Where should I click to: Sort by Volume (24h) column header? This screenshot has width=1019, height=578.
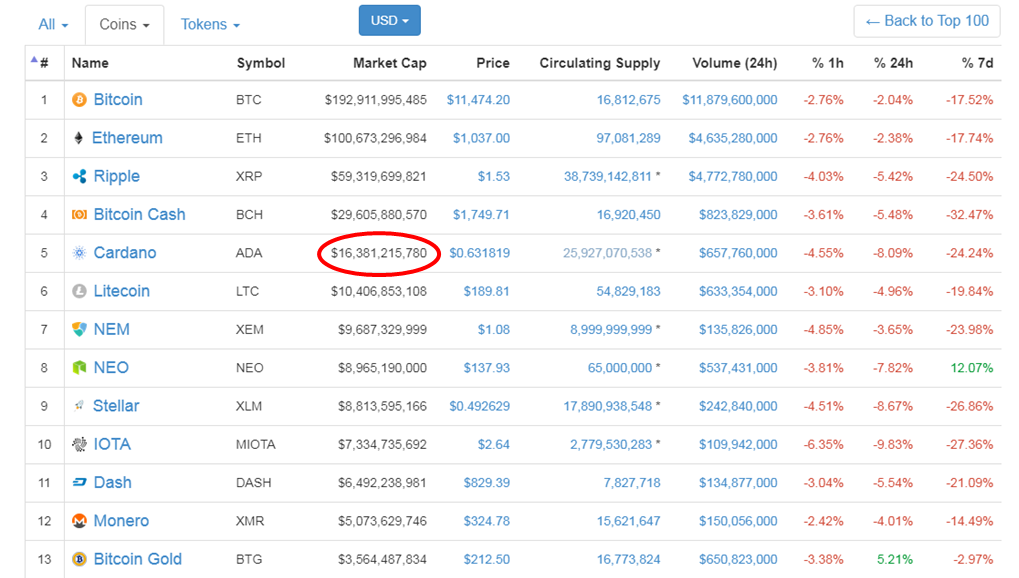pos(734,63)
